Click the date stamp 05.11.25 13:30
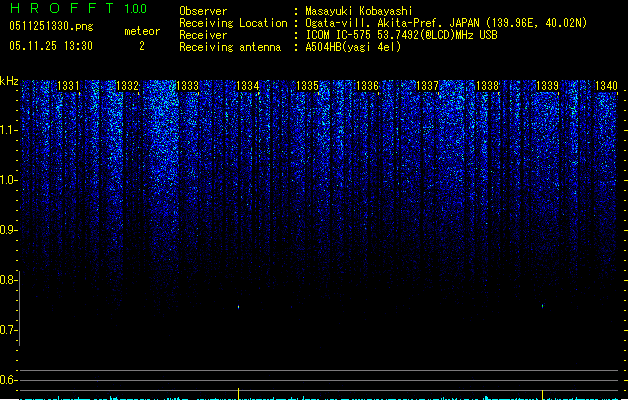Viewport: 629px width, 400px height. (51, 46)
